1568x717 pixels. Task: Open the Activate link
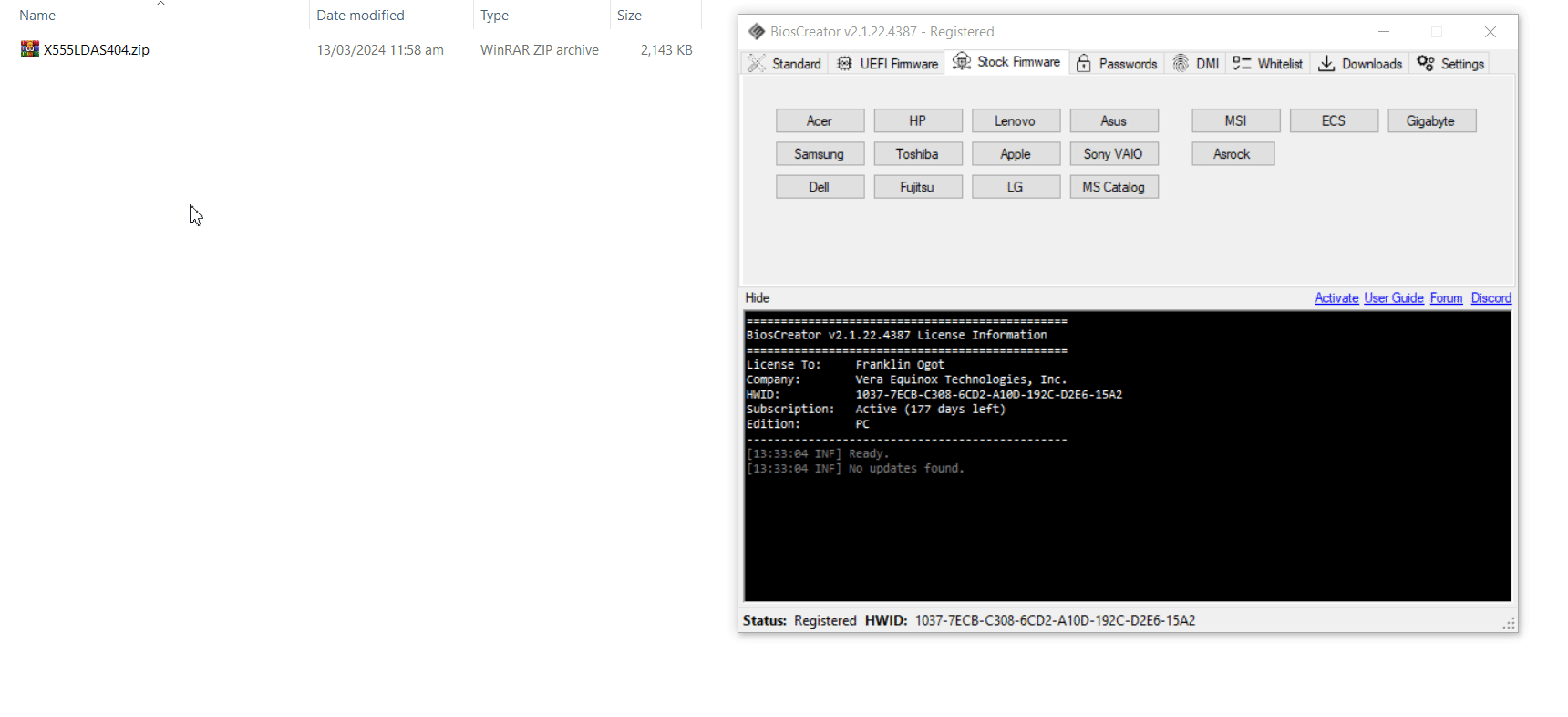(x=1336, y=297)
